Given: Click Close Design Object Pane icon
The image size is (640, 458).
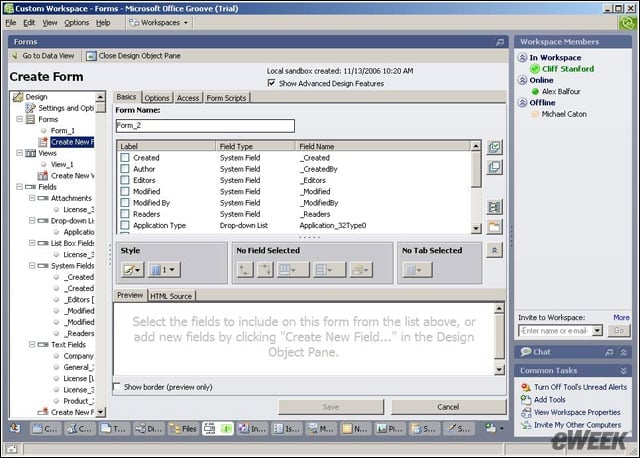Looking at the screenshot, I should pos(91,56).
